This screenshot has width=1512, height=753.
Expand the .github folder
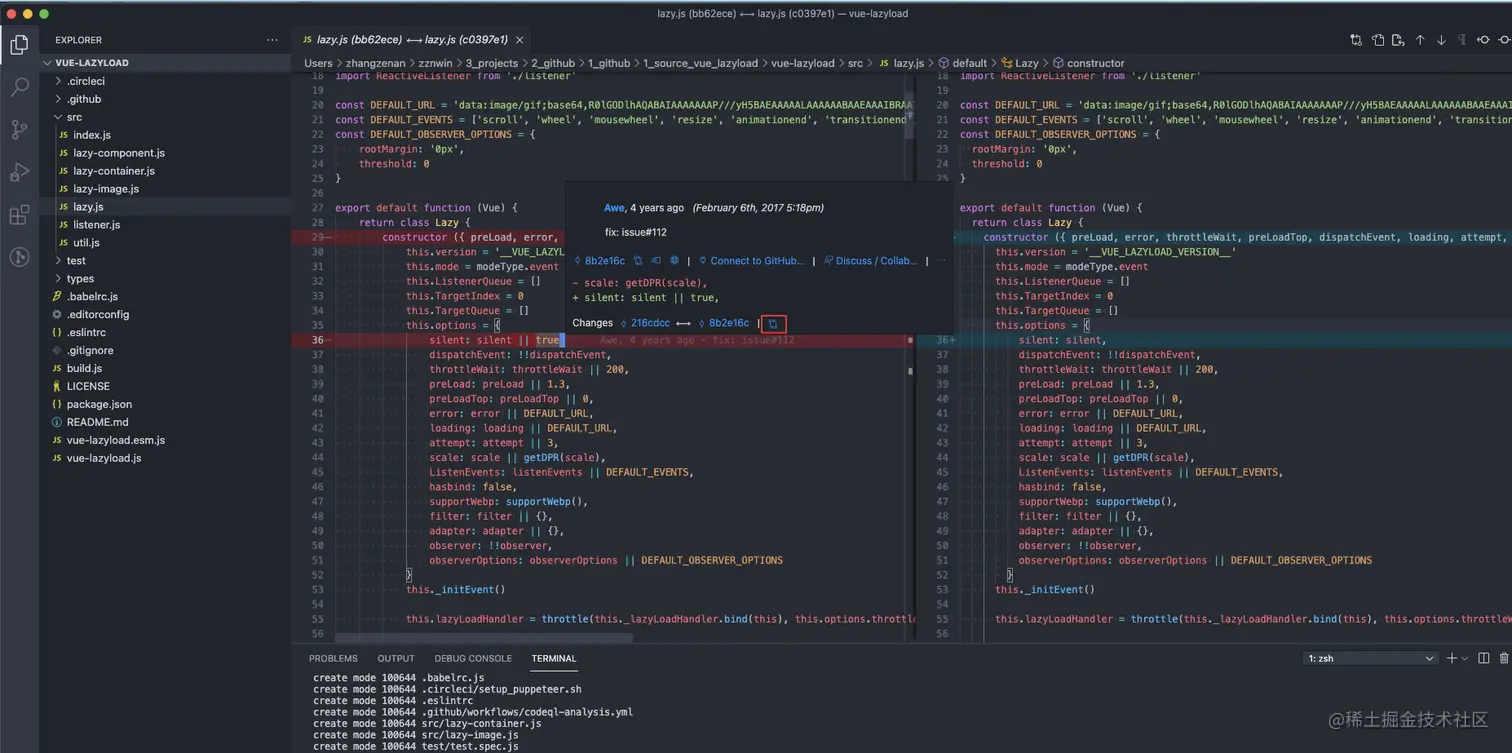(165, 99)
